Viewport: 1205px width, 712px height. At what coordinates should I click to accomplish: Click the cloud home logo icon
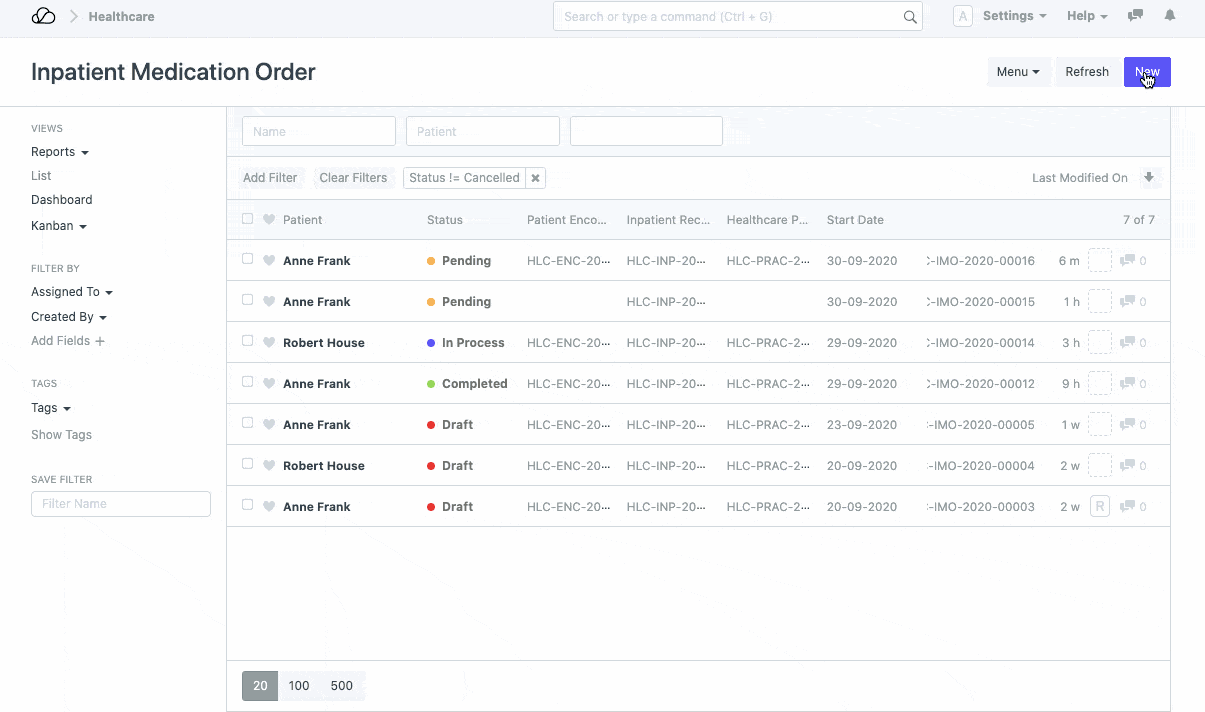(x=43, y=16)
